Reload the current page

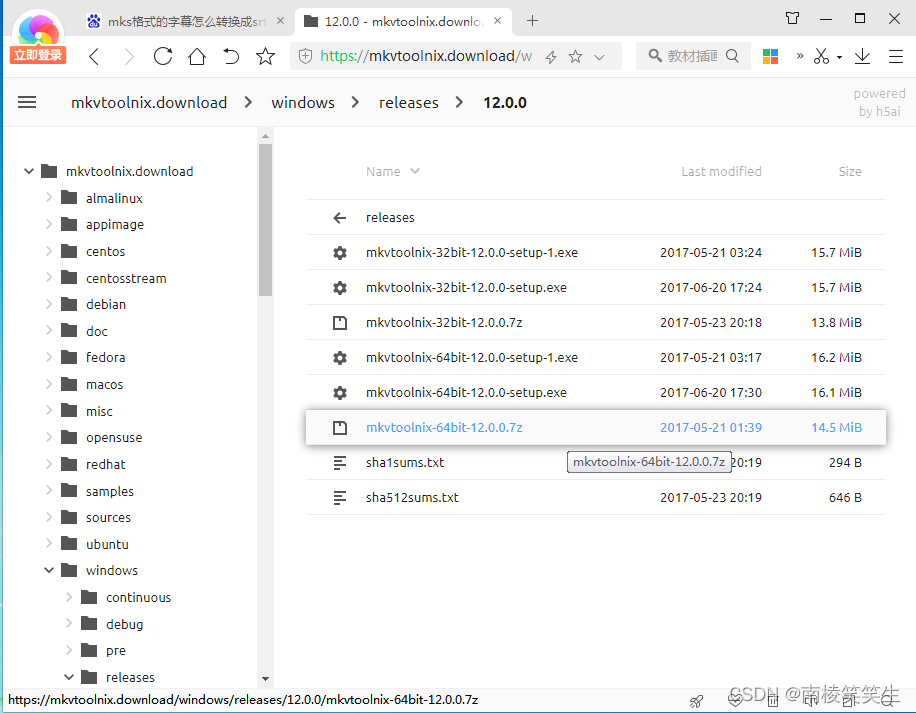(x=163, y=56)
